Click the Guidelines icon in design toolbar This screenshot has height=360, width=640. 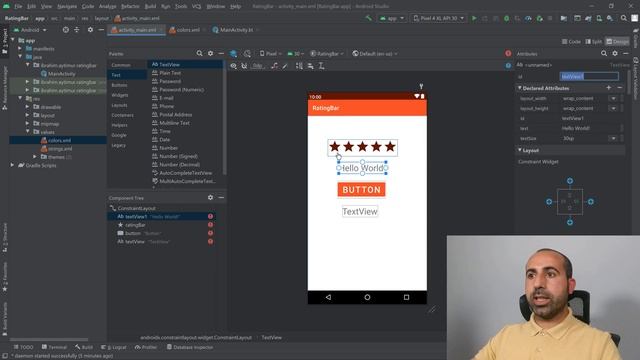click(x=321, y=66)
